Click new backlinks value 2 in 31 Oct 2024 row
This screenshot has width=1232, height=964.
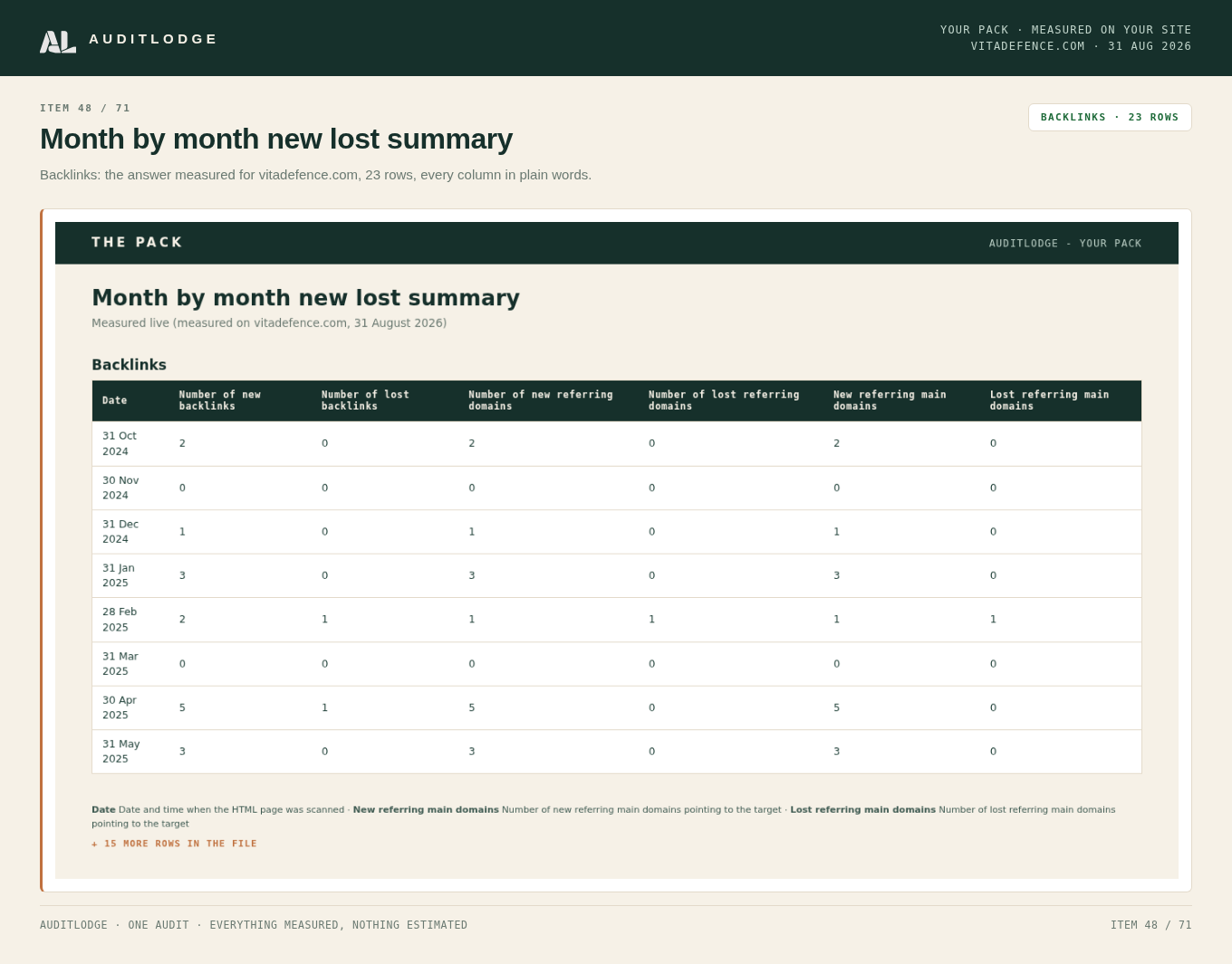(182, 444)
